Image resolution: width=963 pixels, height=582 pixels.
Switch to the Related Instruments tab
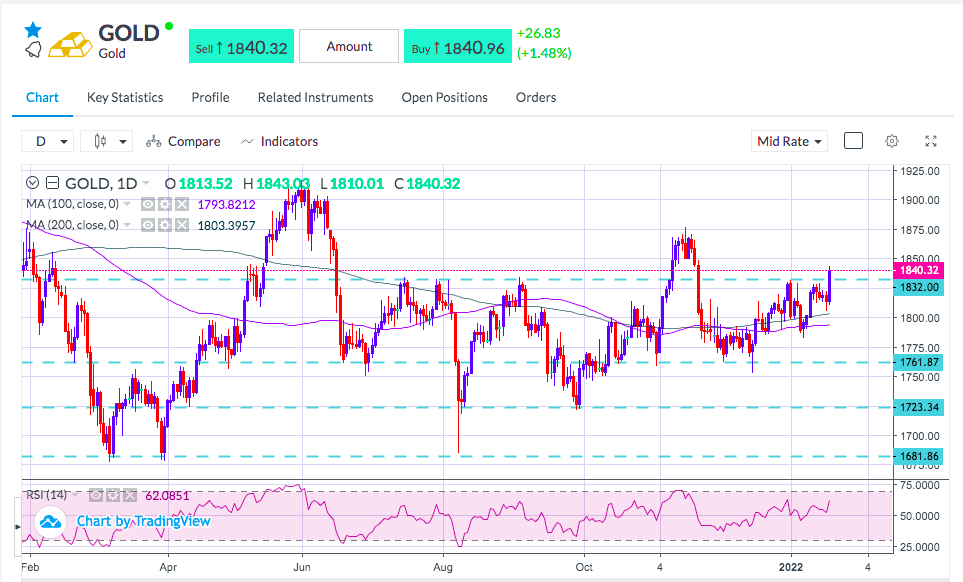coord(316,98)
